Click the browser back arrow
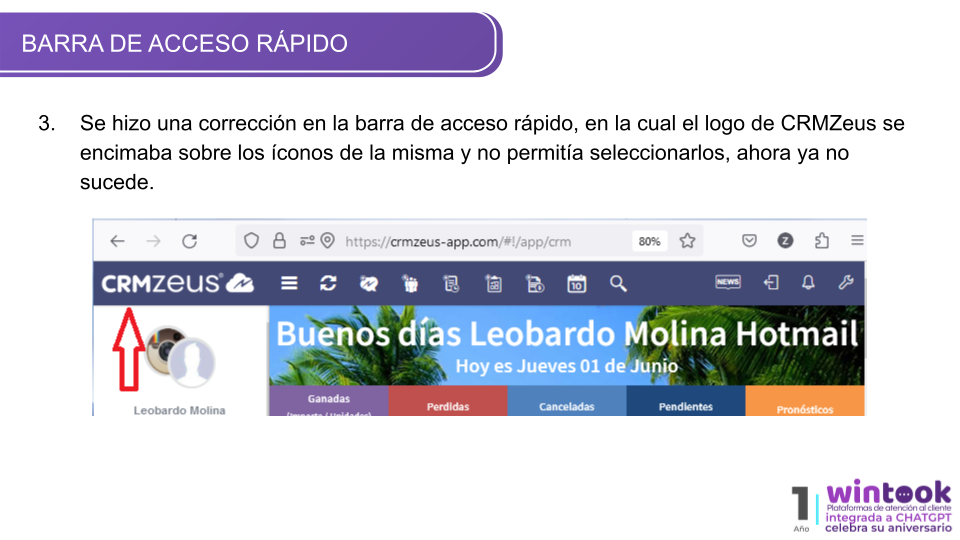This screenshot has width=960, height=540. tap(118, 241)
